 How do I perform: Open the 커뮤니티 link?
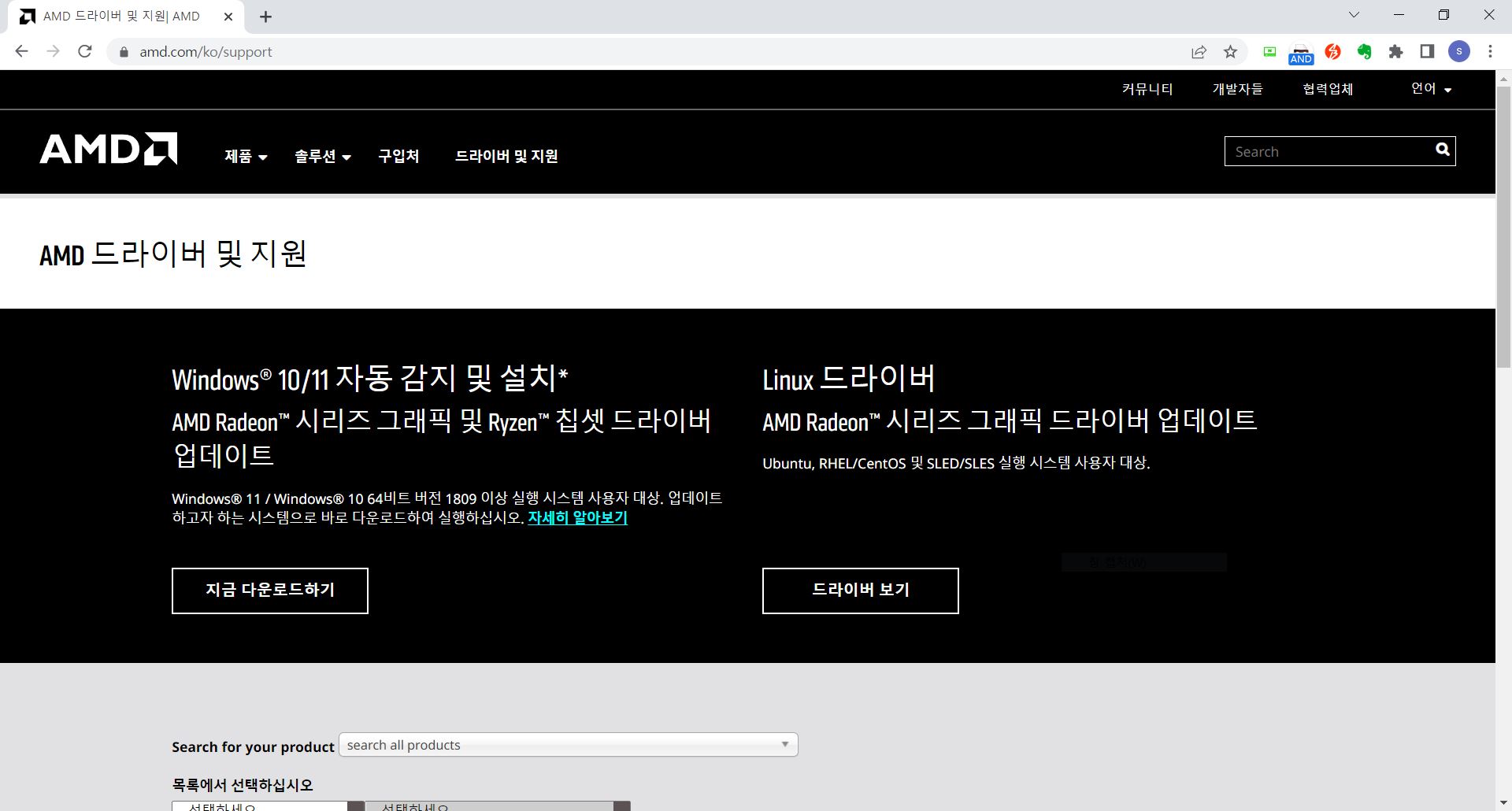pos(1147,89)
